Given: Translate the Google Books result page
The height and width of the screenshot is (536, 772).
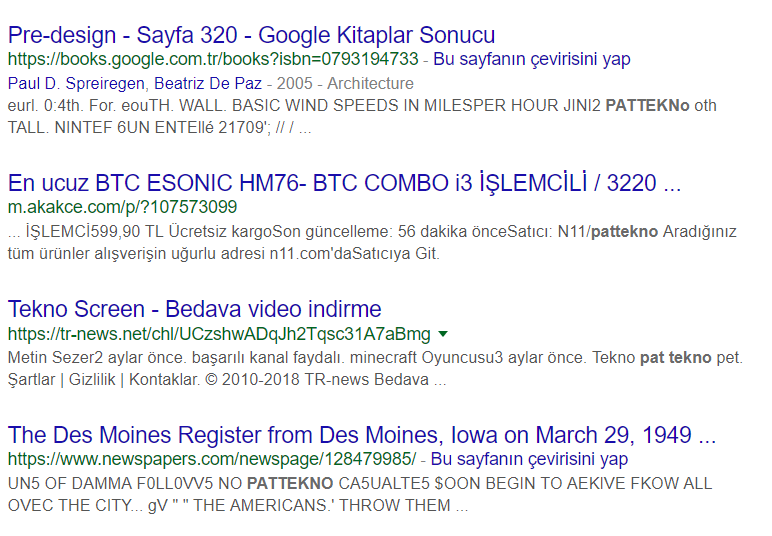Looking at the screenshot, I should [x=532, y=60].
